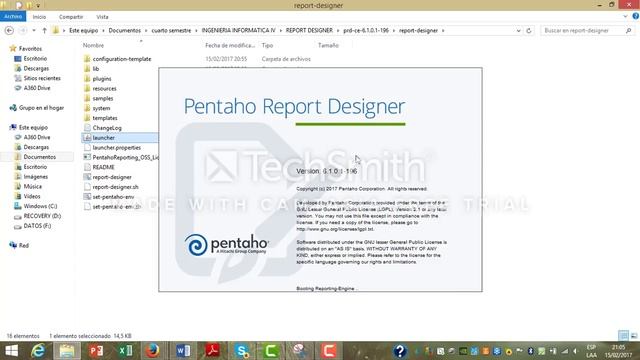The image size is (640, 360).
Task: Launch Firefox from the taskbar
Action: pos(153,351)
